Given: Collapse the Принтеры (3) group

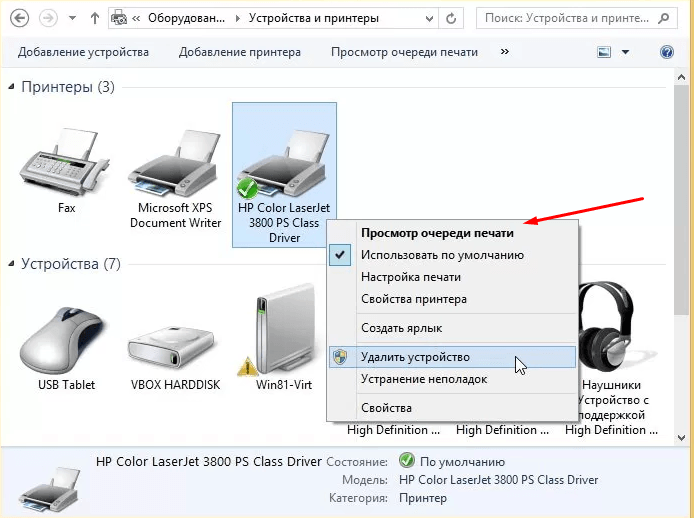Looking at the screenshot, I should point(12,87).
